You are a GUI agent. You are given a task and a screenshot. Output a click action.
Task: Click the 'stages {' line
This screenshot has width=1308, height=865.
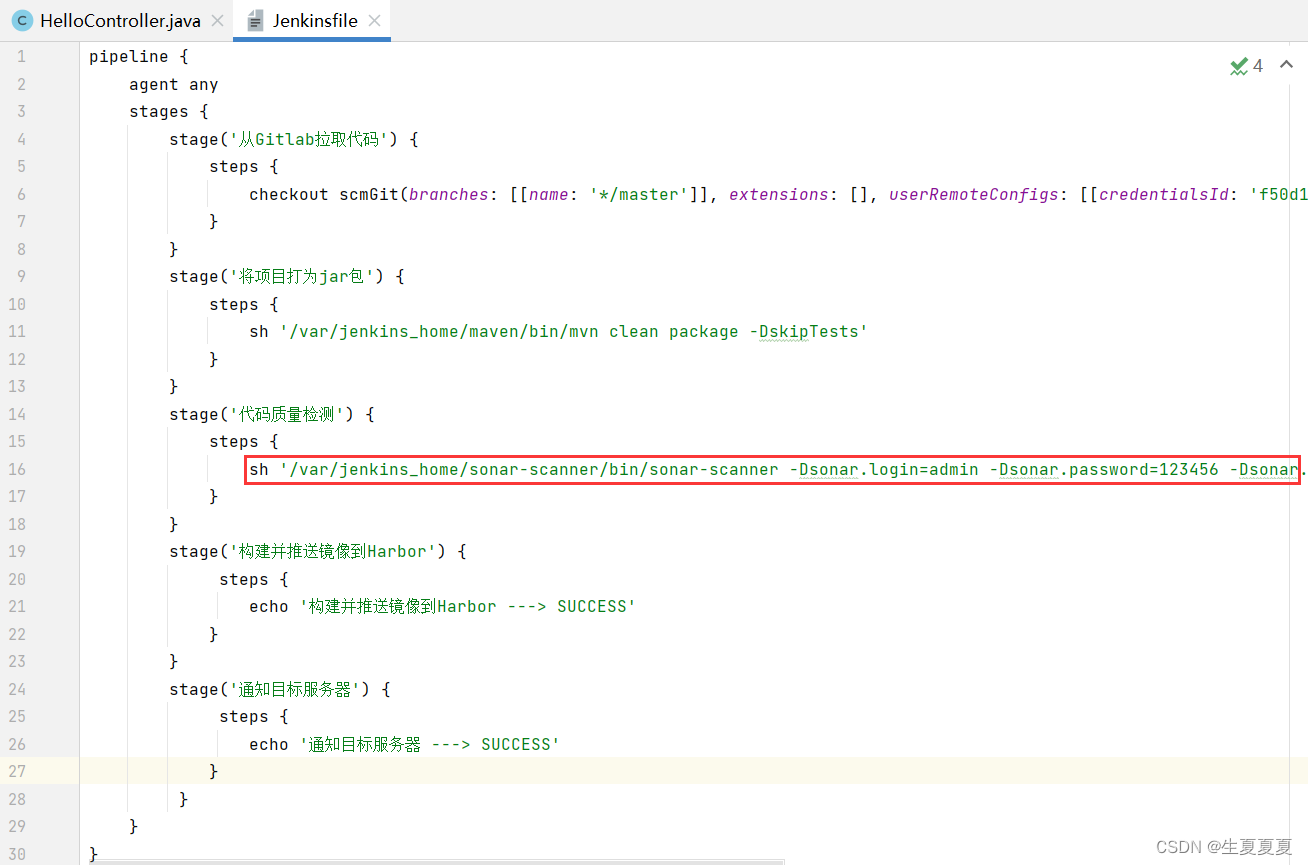[x=168, y=112]
